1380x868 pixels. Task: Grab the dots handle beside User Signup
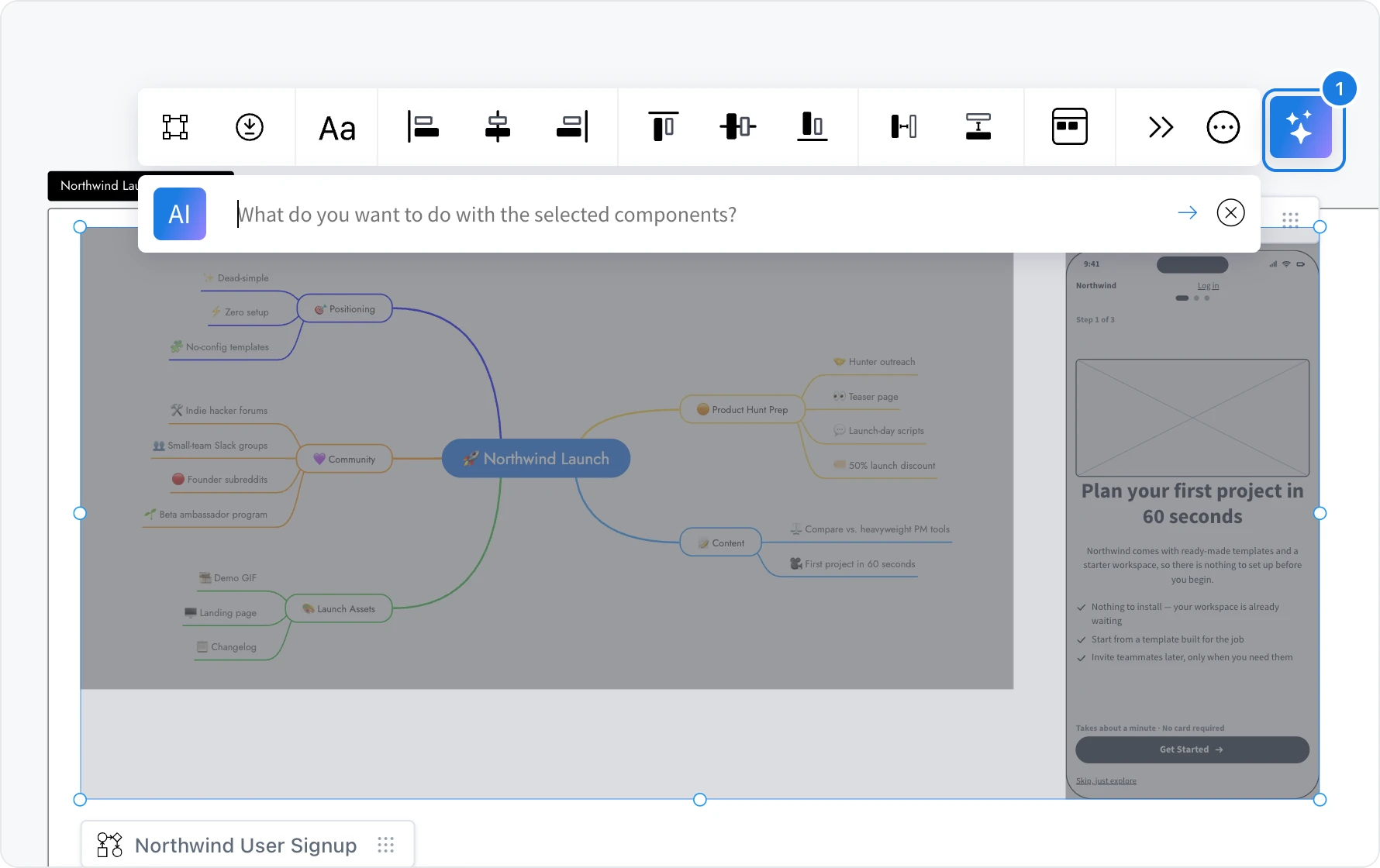[x=386, y=845]
